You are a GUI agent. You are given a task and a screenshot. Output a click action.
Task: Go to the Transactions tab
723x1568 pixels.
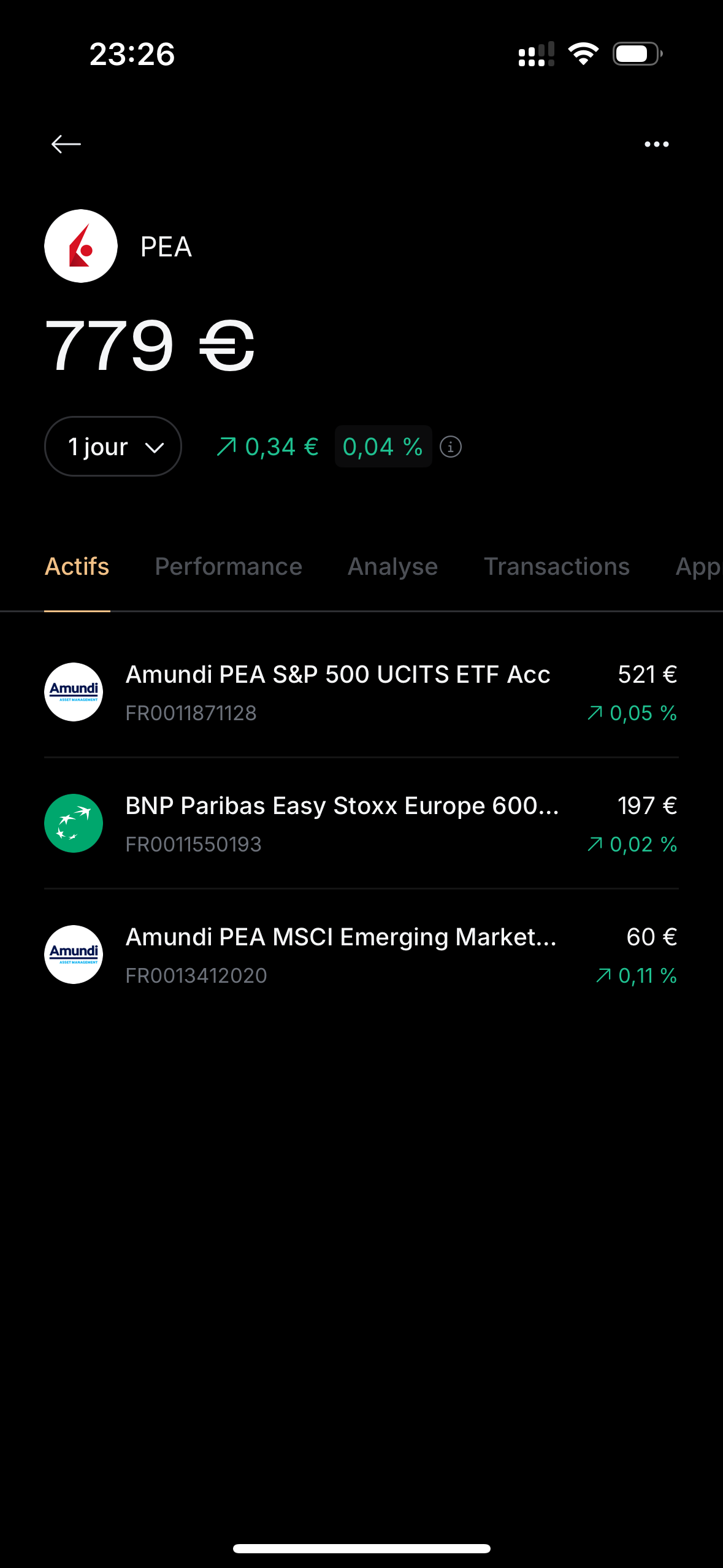point(556,567)
